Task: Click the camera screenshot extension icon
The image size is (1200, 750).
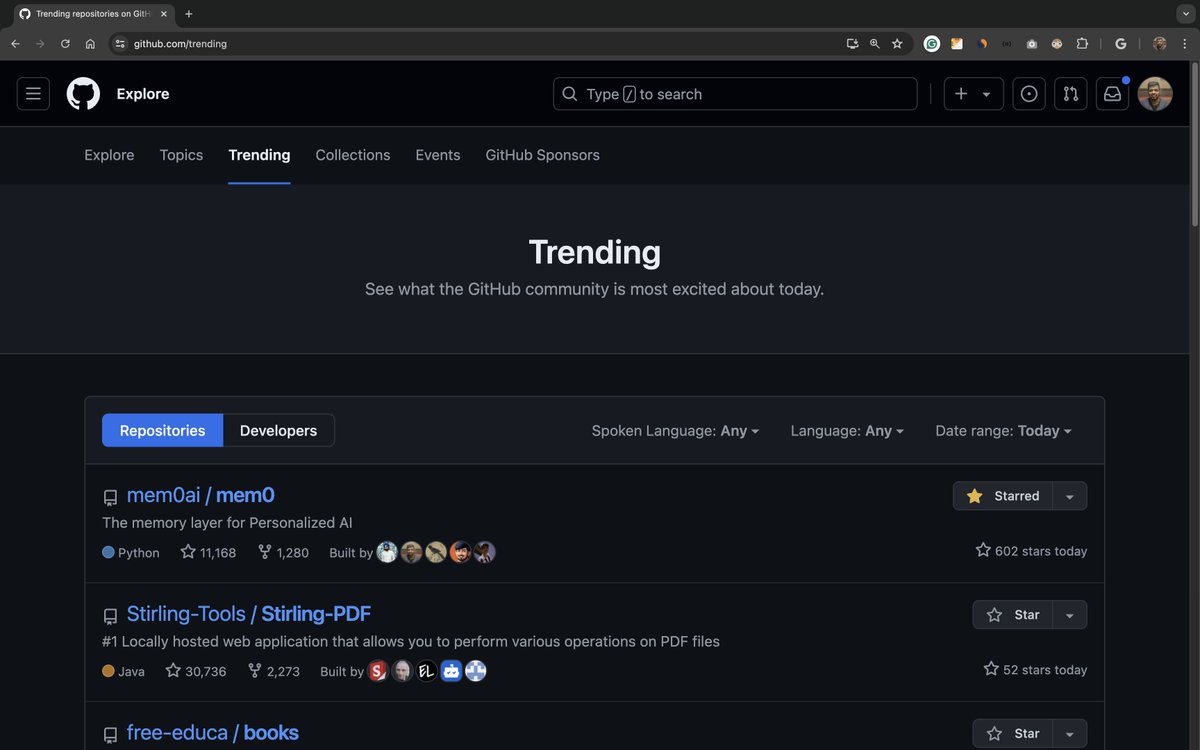Action: (x=1032, y=44)
